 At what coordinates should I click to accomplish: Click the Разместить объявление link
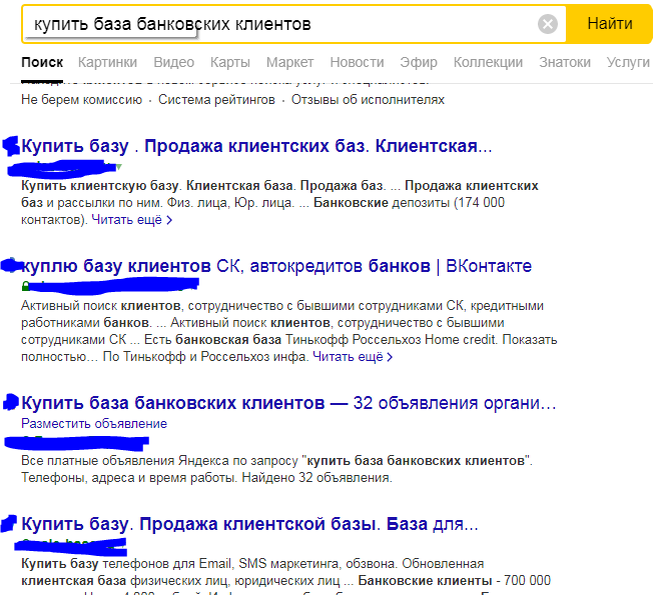pos(94,423)
